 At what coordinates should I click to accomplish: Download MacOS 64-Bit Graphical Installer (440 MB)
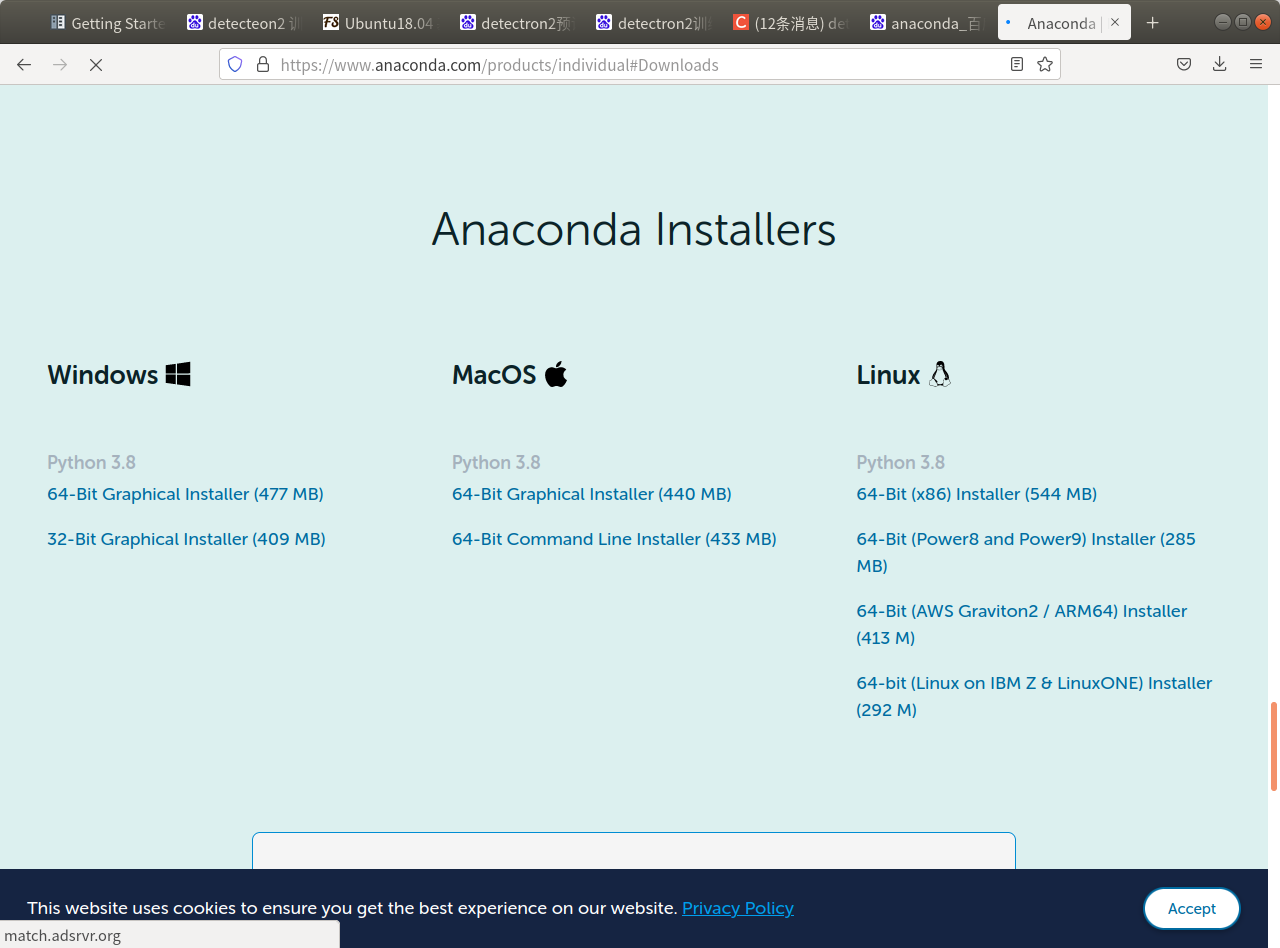pyautogui.click(x=592, y=494)
